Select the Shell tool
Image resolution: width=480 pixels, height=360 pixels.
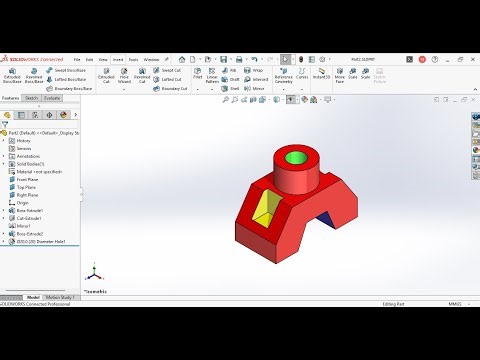click(230, 89)
